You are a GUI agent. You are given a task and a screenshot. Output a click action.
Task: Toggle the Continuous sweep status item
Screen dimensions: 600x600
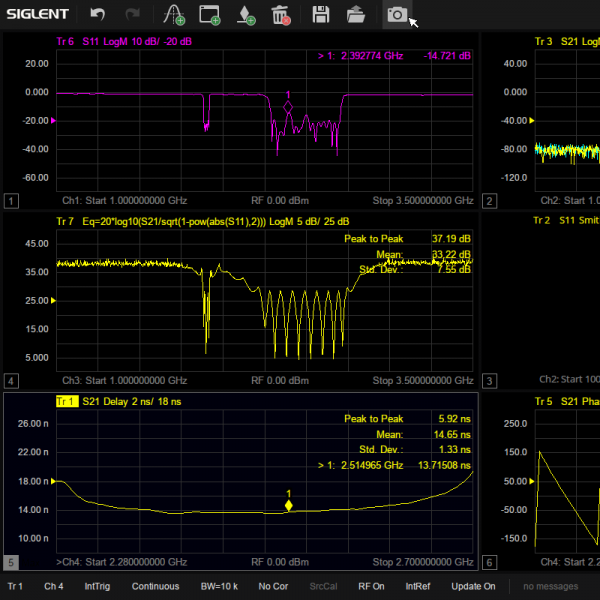pos(156,587)
